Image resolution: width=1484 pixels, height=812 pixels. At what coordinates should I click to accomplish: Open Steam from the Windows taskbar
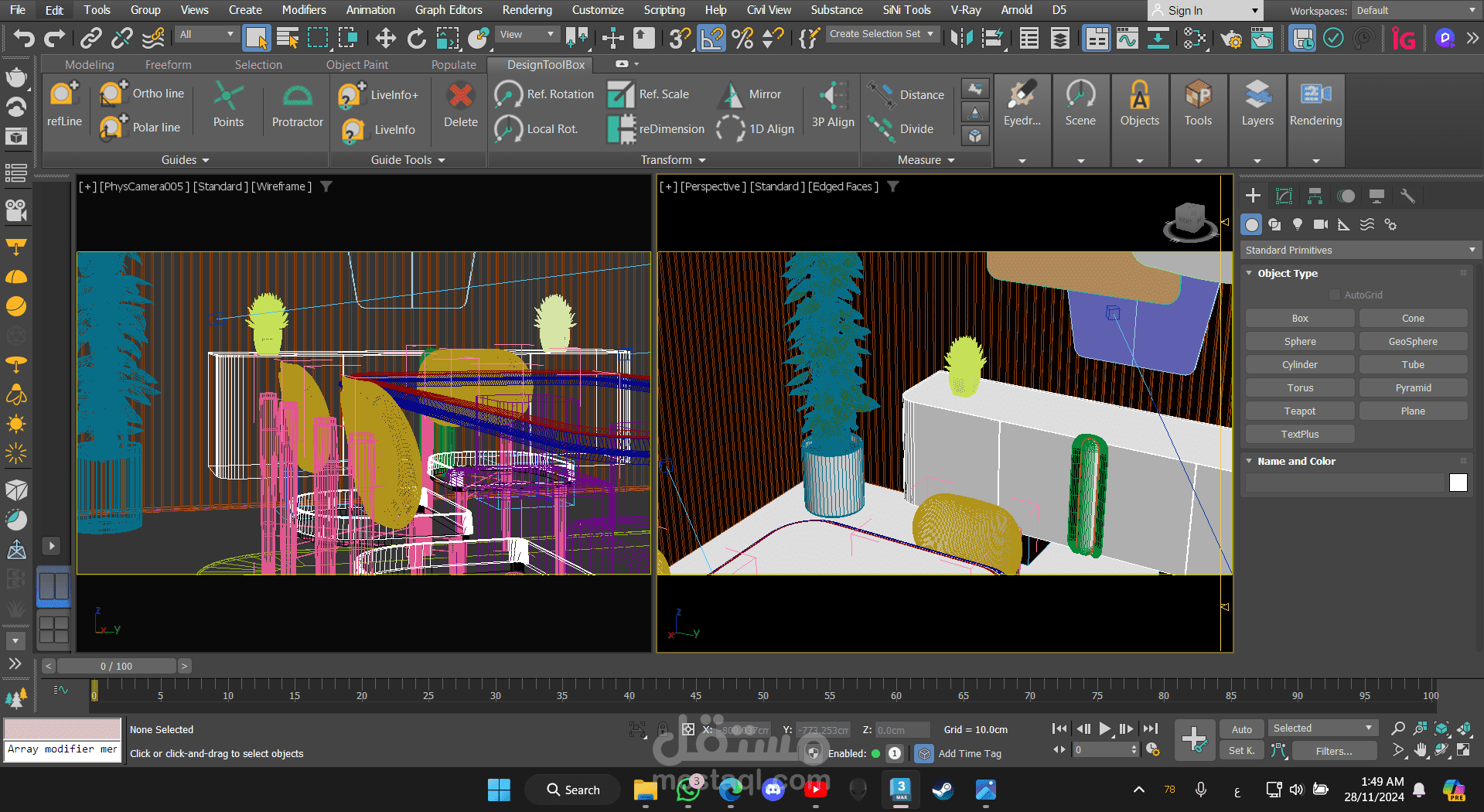click(x=943, y=790)
